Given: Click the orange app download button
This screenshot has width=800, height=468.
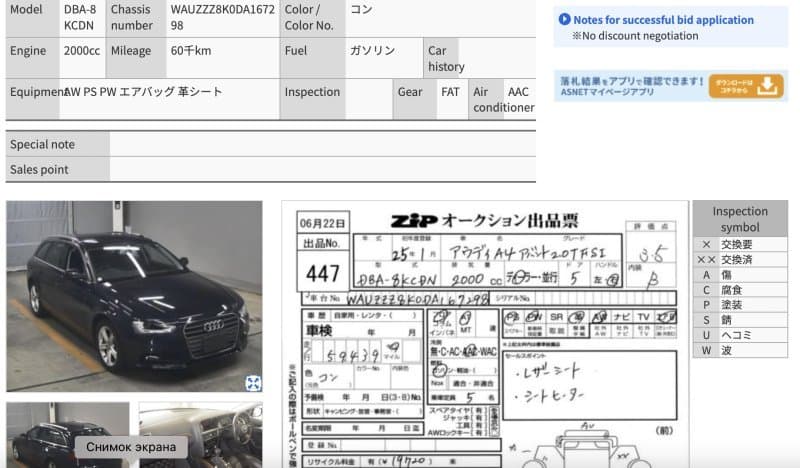Looking at the screenshot, I should coord(745,86).
